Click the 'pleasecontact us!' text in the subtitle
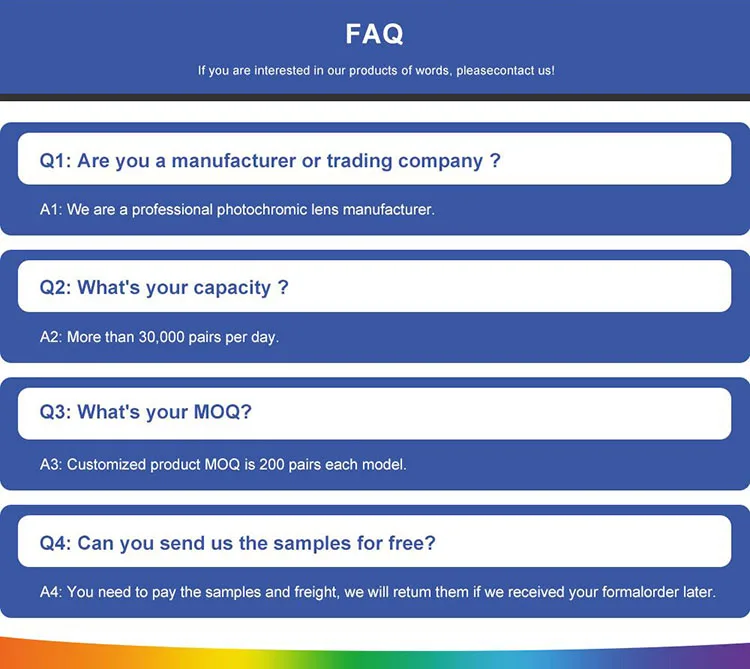750x669 pixels. (x=505, y=71)
